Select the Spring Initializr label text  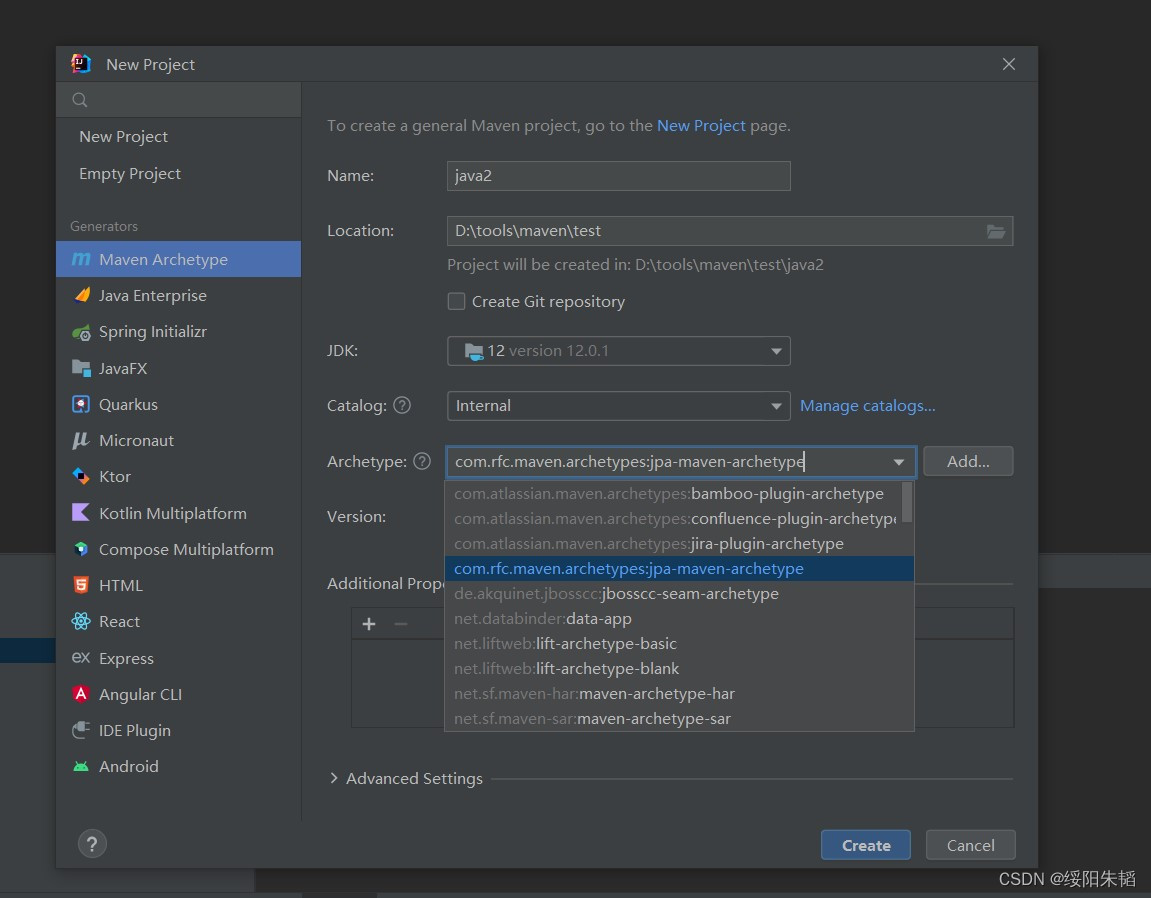point(153,332)
